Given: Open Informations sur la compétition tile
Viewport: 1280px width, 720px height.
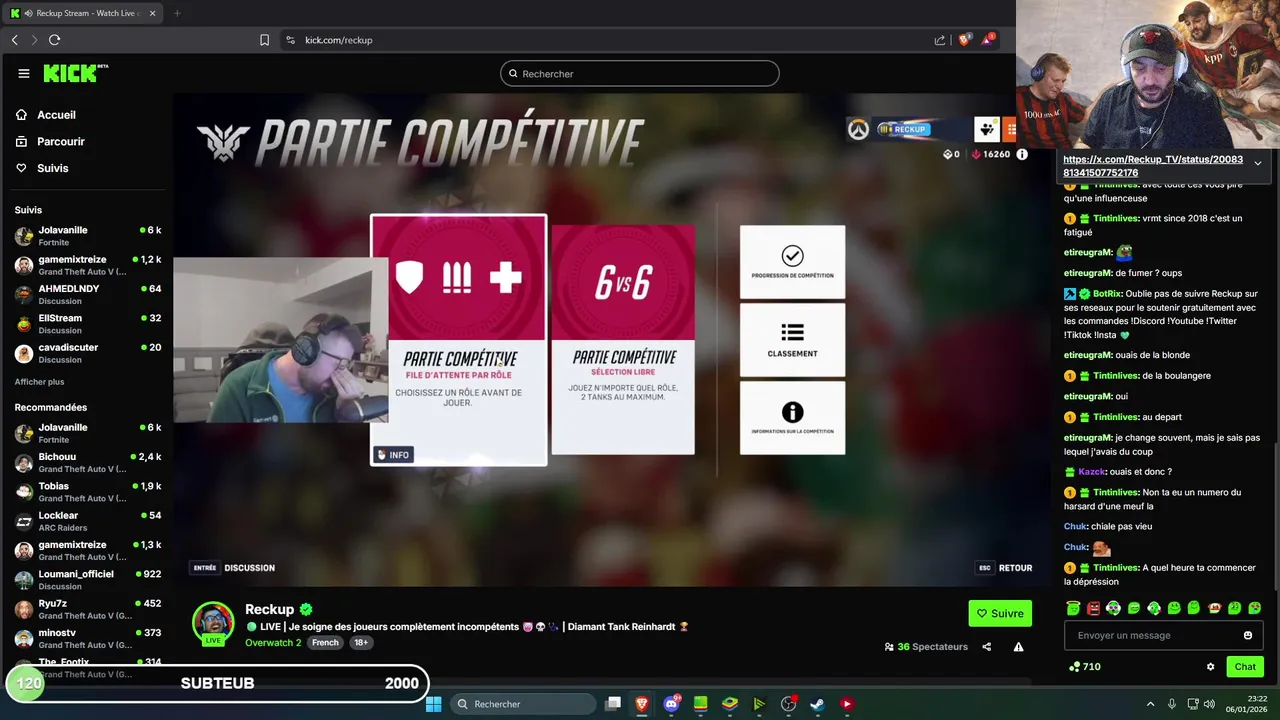Looking at the screenshot, I should (x=792, y=418).
